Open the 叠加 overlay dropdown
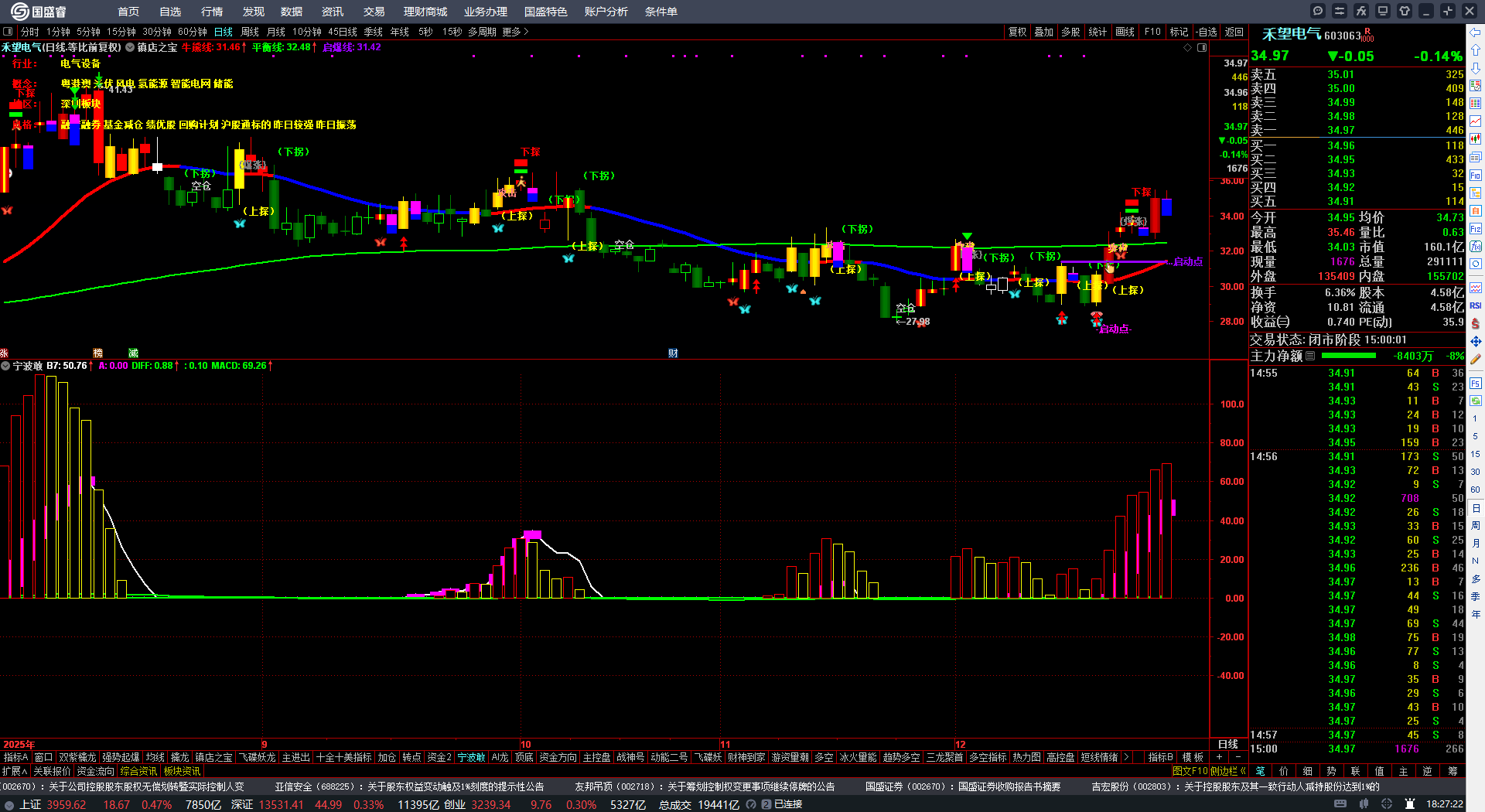The width and height of the screenshot is (1485, 812). pyautogui.click(x=1044, y=32)
